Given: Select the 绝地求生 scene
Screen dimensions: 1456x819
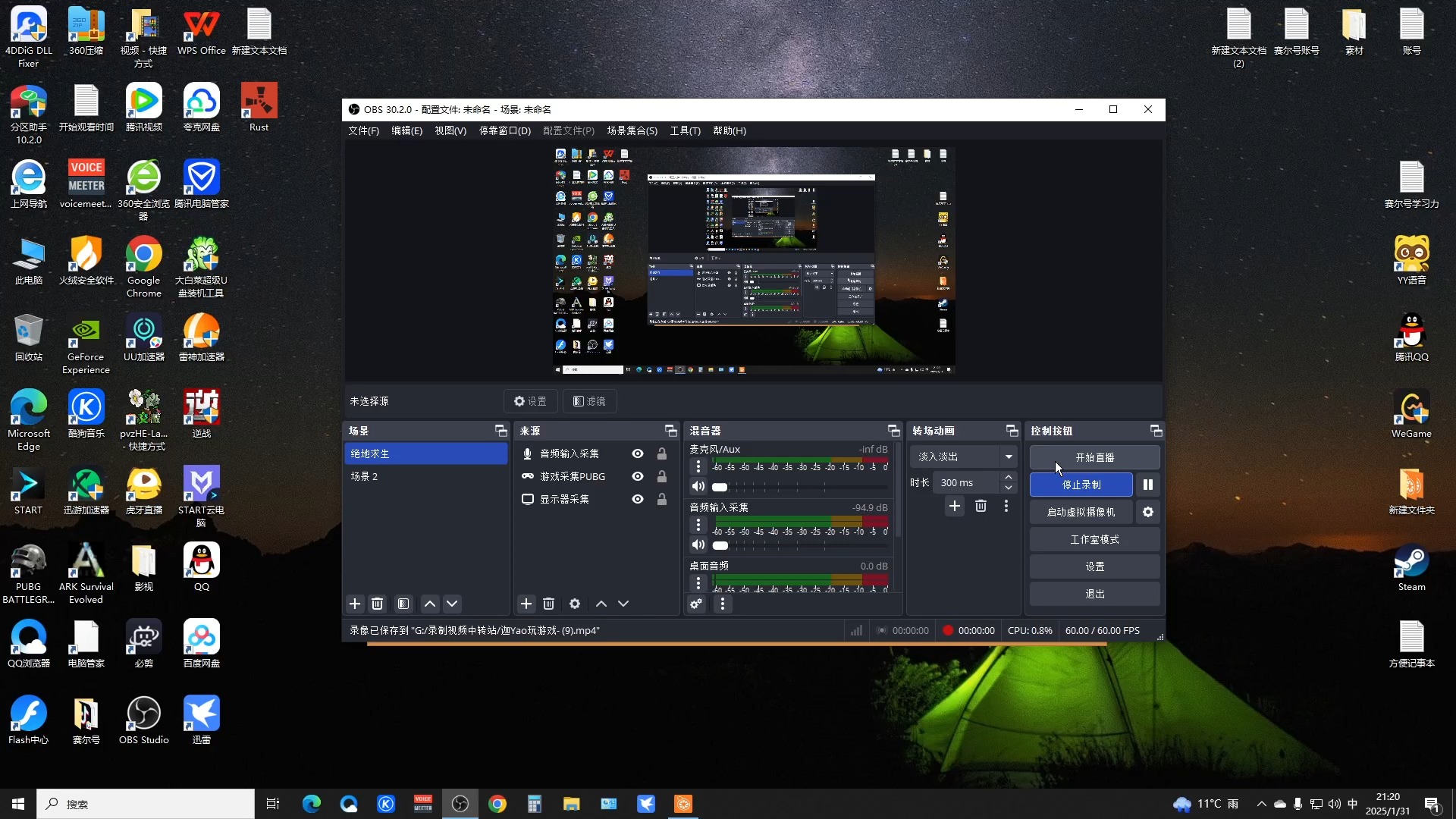Looking at the screenshot, I should 426,453.
